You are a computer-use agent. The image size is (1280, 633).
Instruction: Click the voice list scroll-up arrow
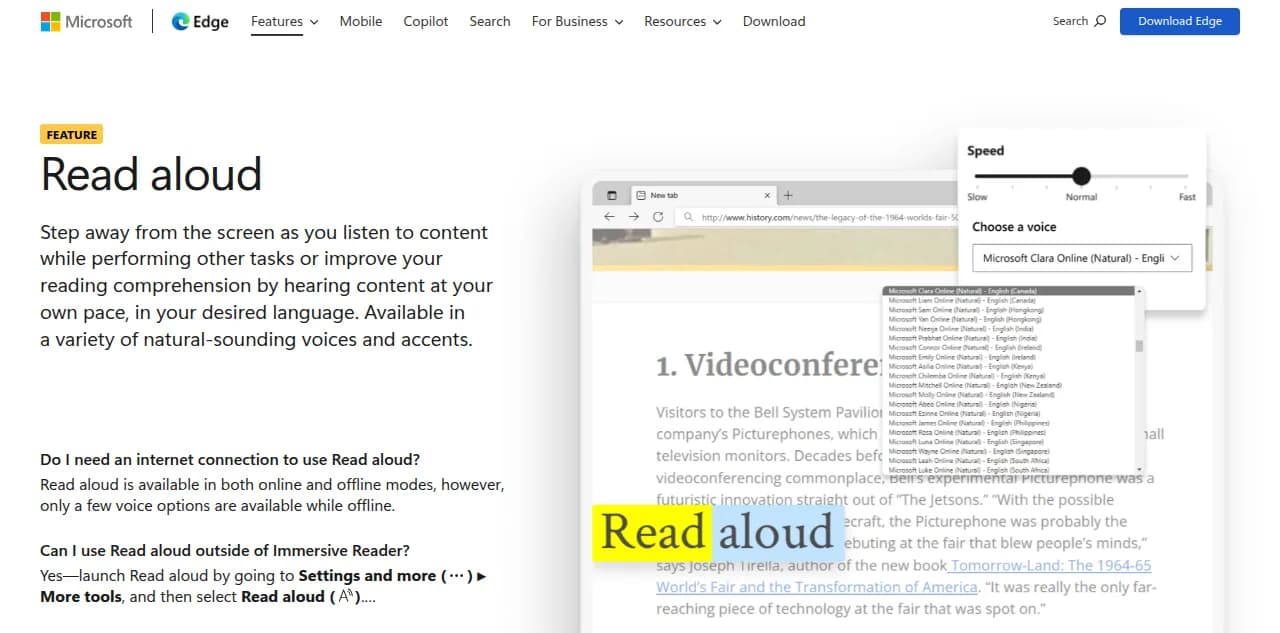pyautogui.click(x=1139, y=291)
